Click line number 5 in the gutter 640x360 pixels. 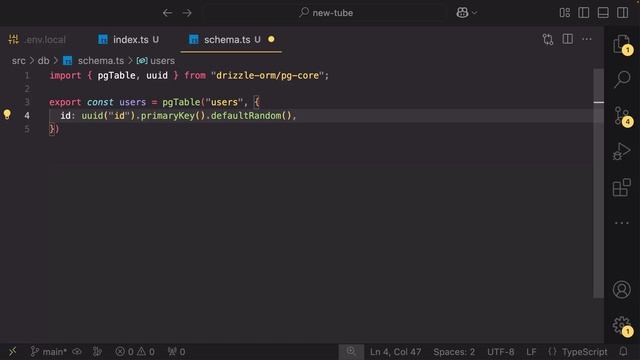27,129
